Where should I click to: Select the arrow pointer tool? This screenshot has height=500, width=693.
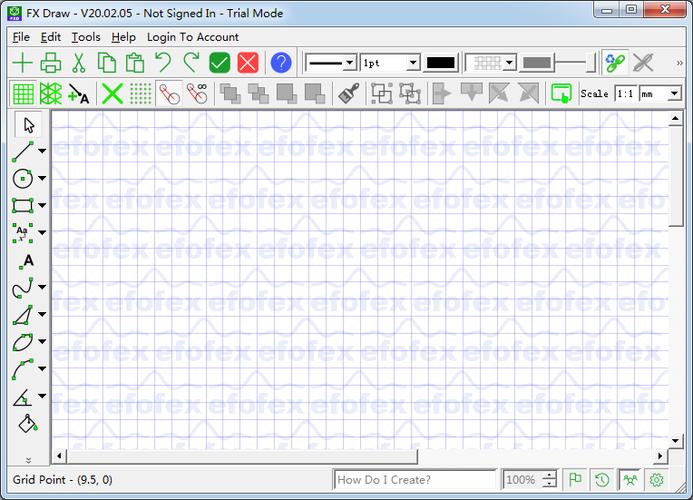(28, 125)
